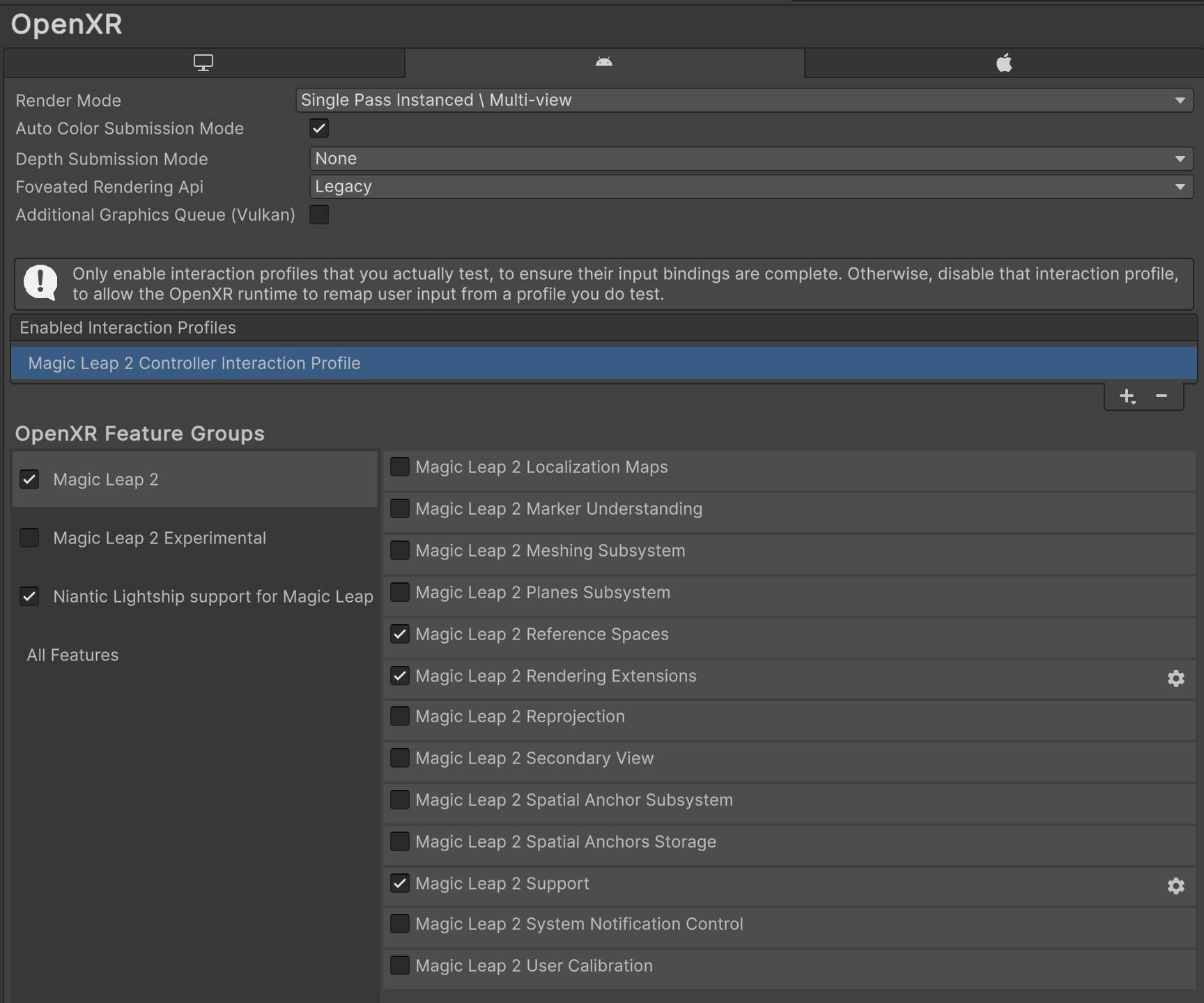Uncheck the Magic Leap 2 feature group
This screenshot has width=1204, height=1003.
tap(29, 479)
